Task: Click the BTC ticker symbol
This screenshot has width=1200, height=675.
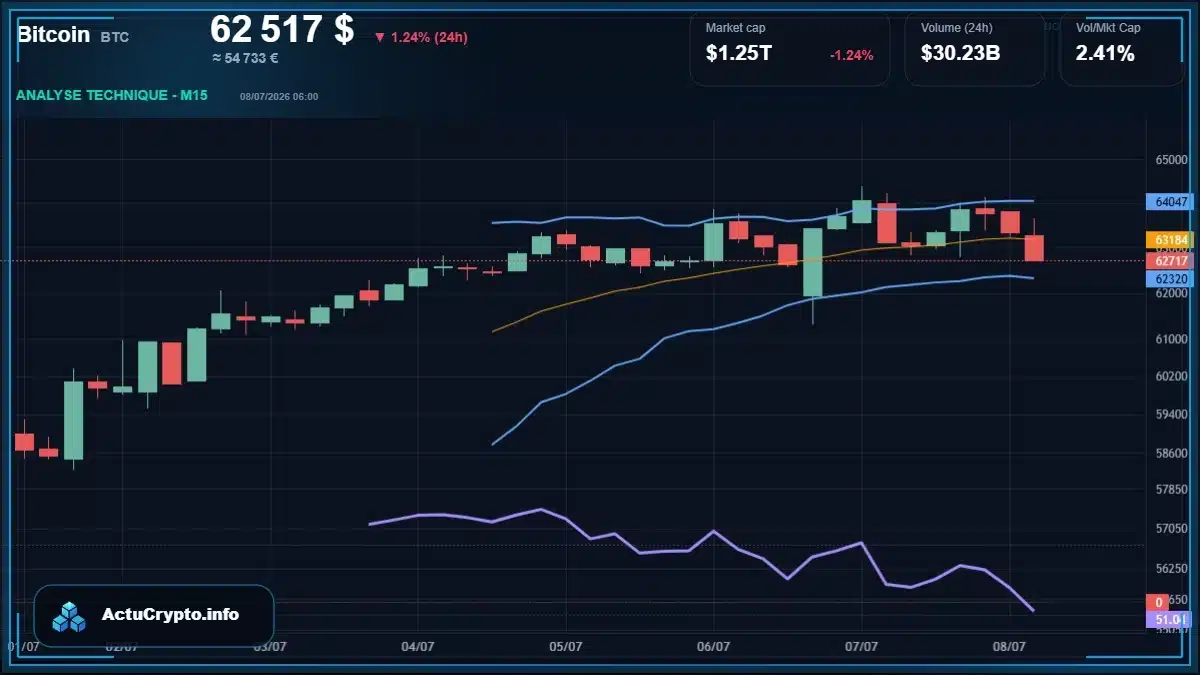Action: click(114, 37)
